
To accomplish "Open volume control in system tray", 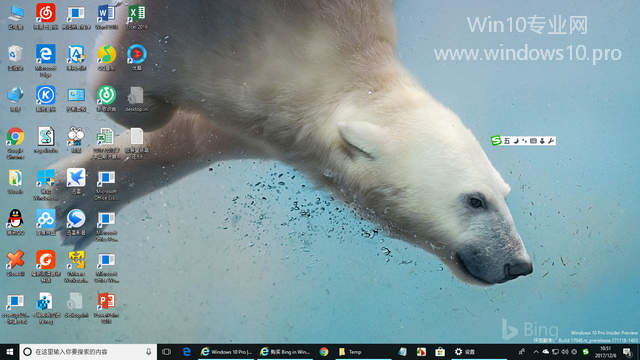I will tap(565, 351).
